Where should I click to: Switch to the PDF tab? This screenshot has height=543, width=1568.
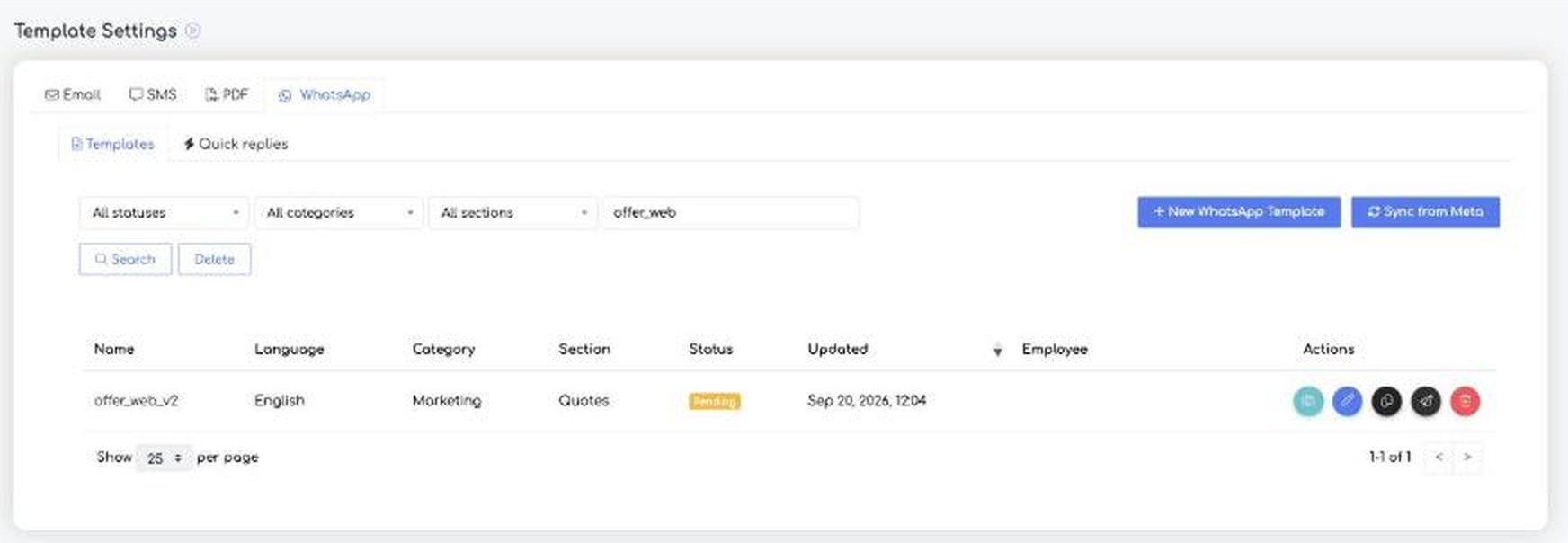(227, 94)
